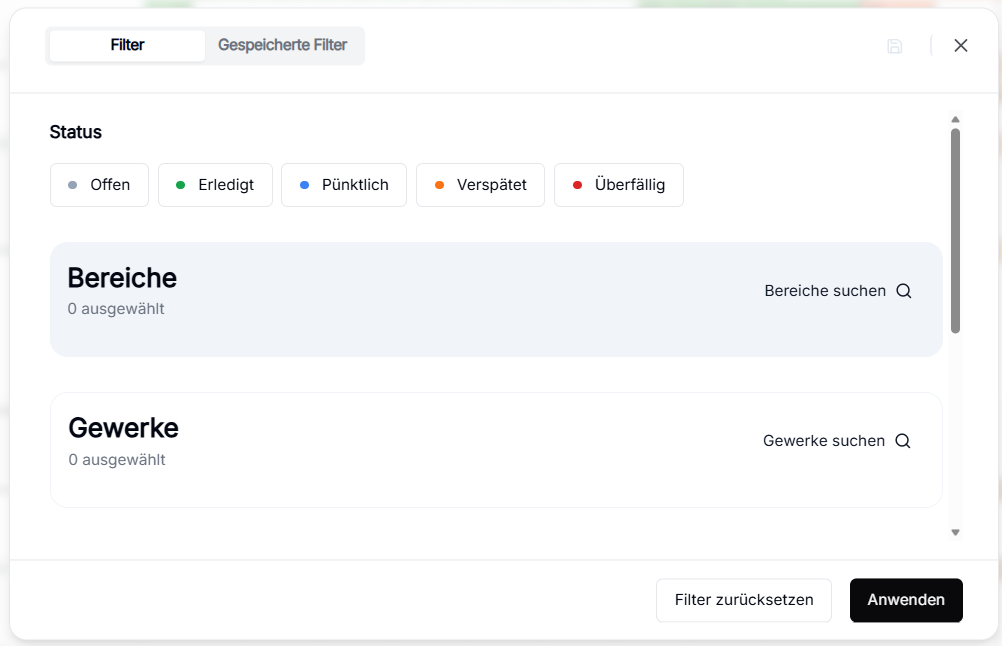
Task: Click the Filter zurücksetzen button
Action: click(743, 600)
